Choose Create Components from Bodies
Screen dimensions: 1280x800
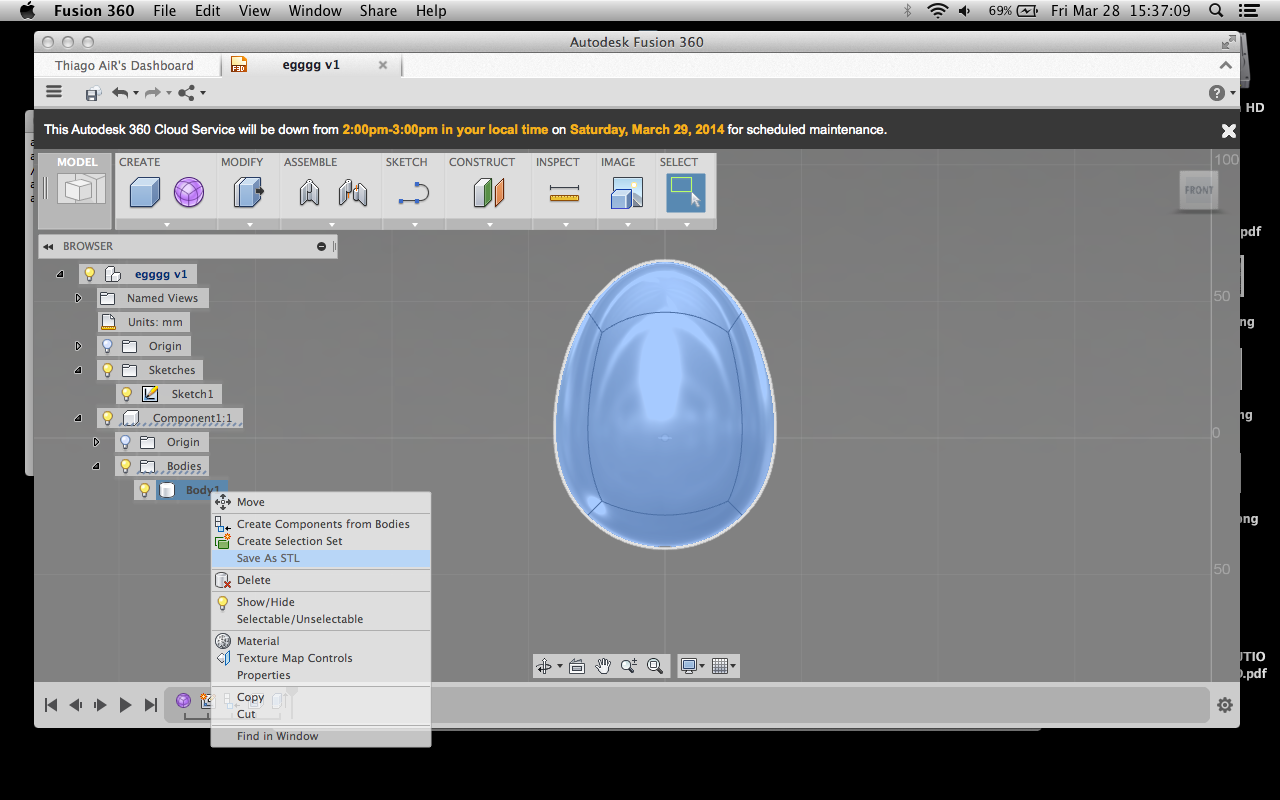[x=321, y=524]
